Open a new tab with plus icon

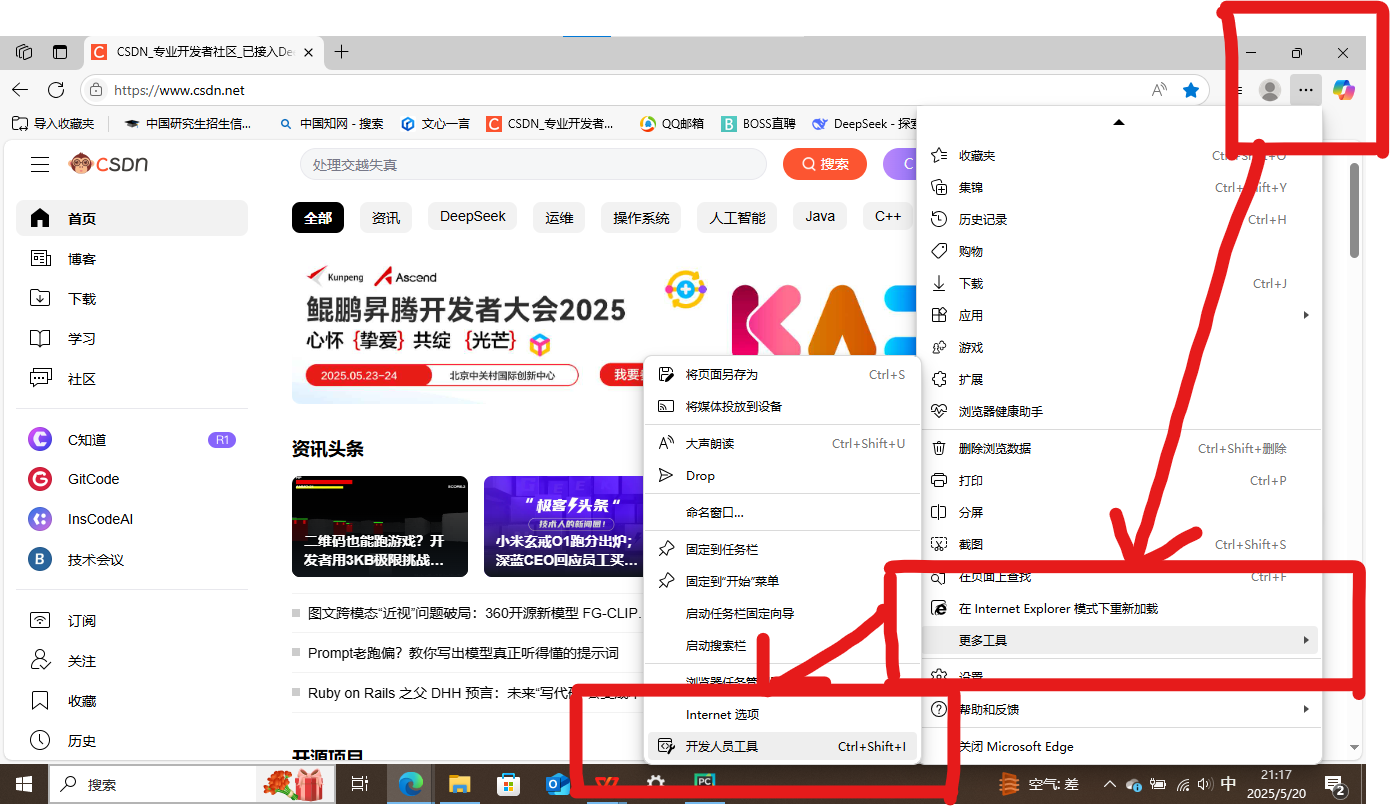(341, 52)
